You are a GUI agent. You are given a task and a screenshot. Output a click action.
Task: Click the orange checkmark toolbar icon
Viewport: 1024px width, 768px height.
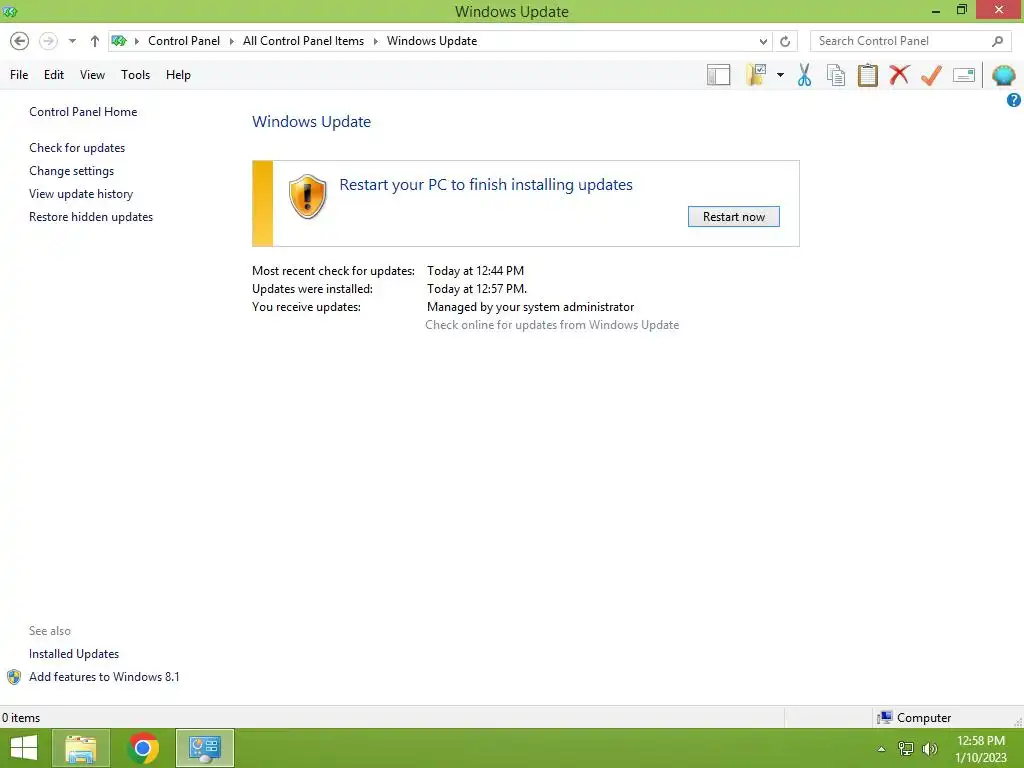pos(931,75)
